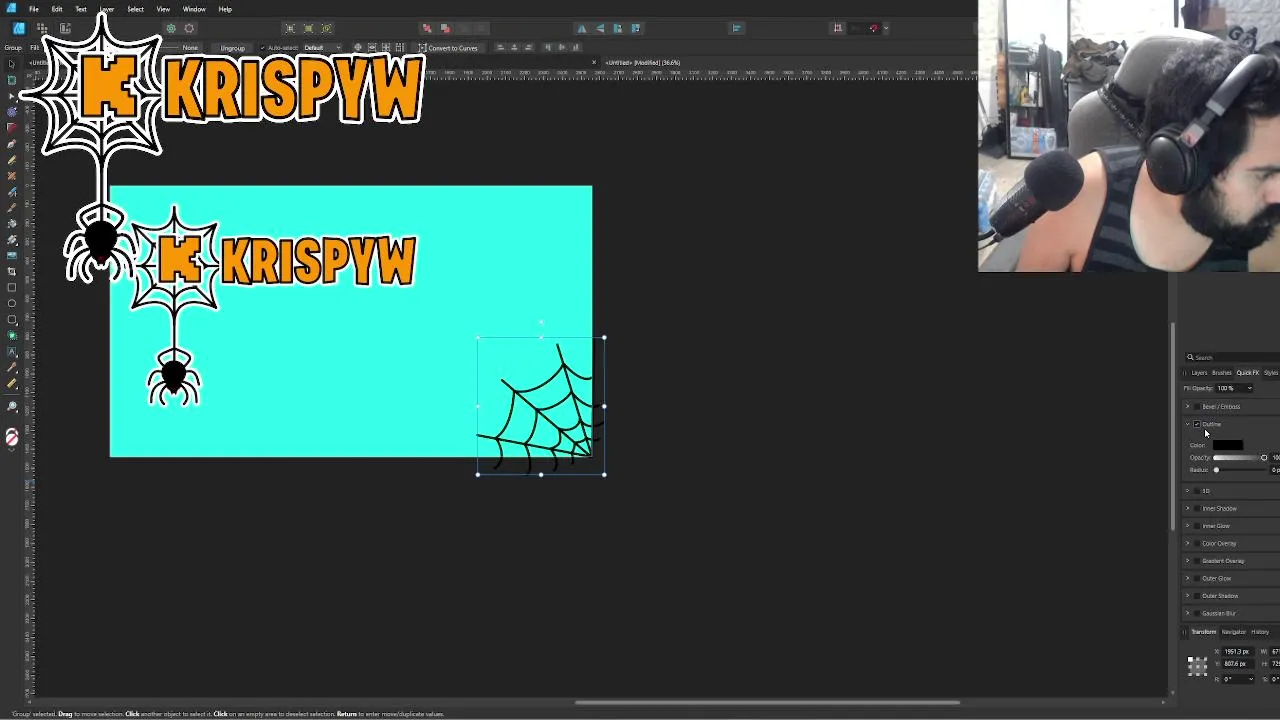The height and width of the screenshot is (720, 1280).
Task: Select the Artistic Text tool
Action: [12, 352]
